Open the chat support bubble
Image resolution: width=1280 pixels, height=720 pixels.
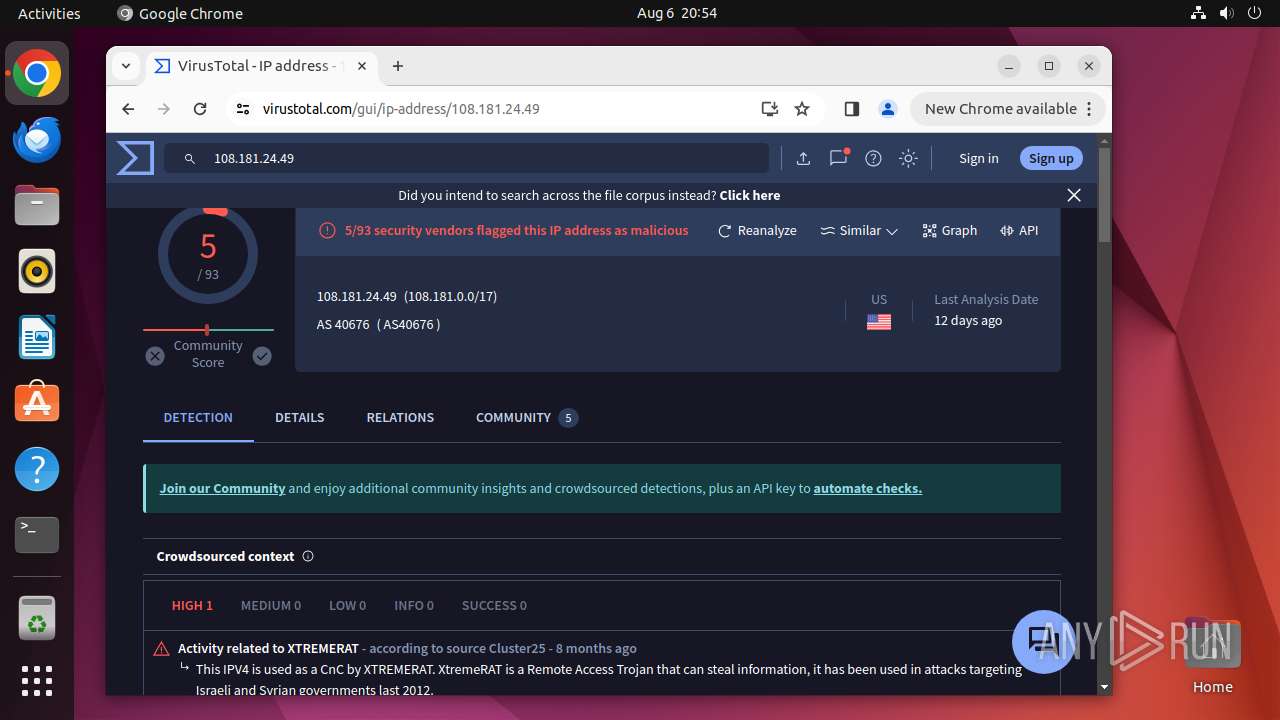1043,641
